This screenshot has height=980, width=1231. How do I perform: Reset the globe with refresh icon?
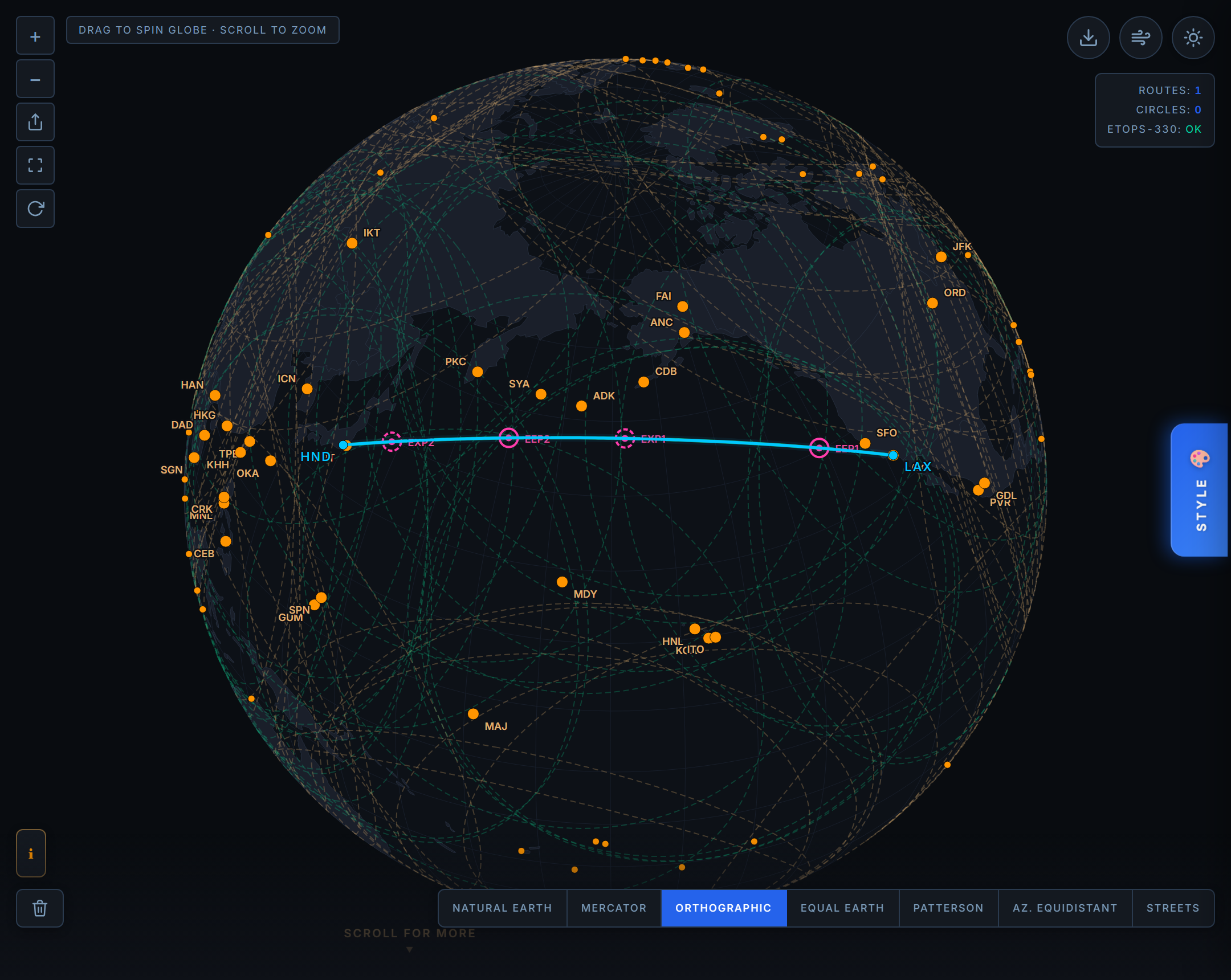click(x=35, y=209)
